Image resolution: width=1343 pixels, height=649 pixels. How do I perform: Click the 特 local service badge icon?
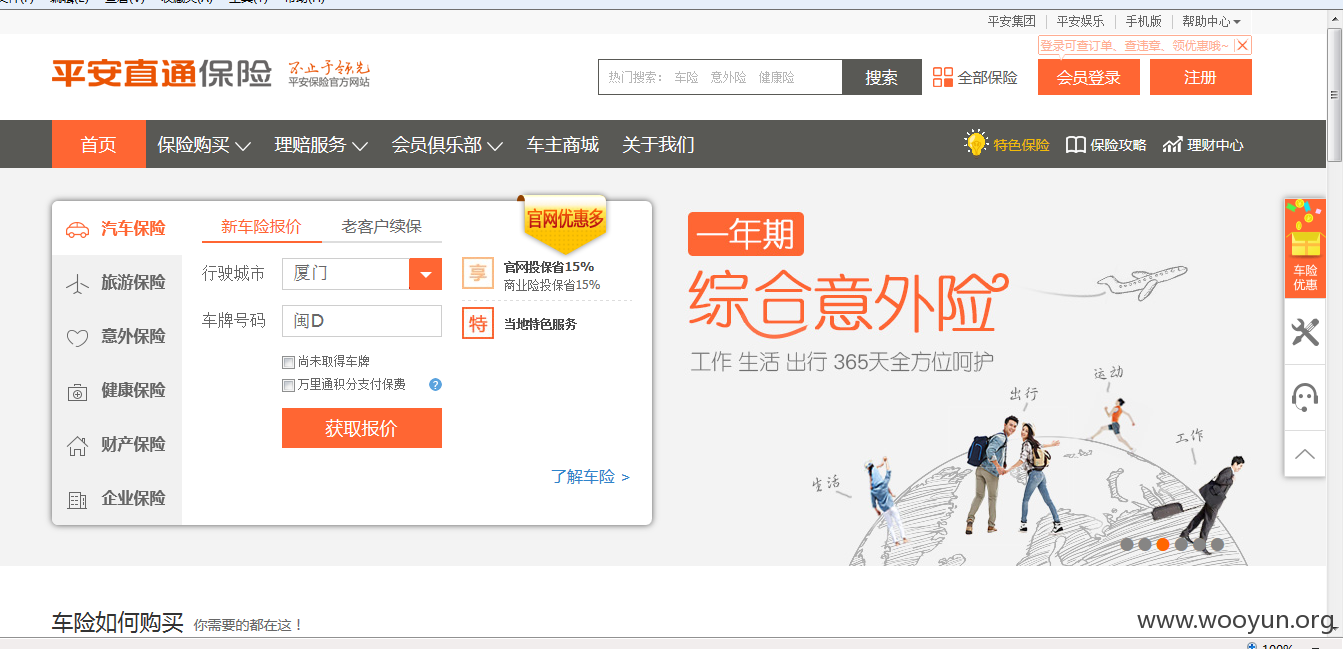pos(478,323)
